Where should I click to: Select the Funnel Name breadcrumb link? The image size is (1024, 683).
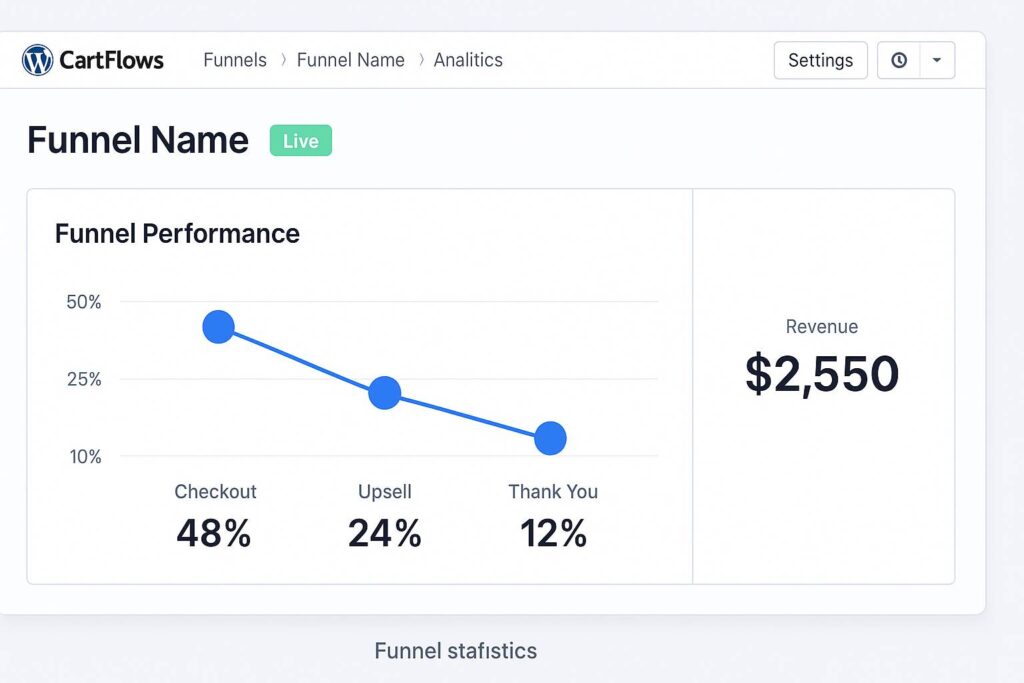pyautogui.click(x=351, y=60)
